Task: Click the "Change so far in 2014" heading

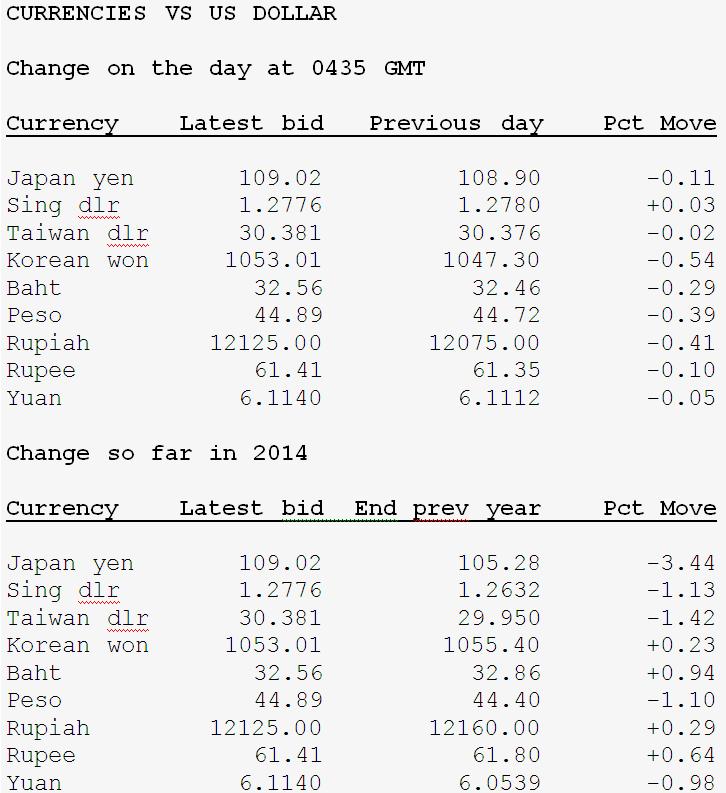Action: tap(157, 454)
